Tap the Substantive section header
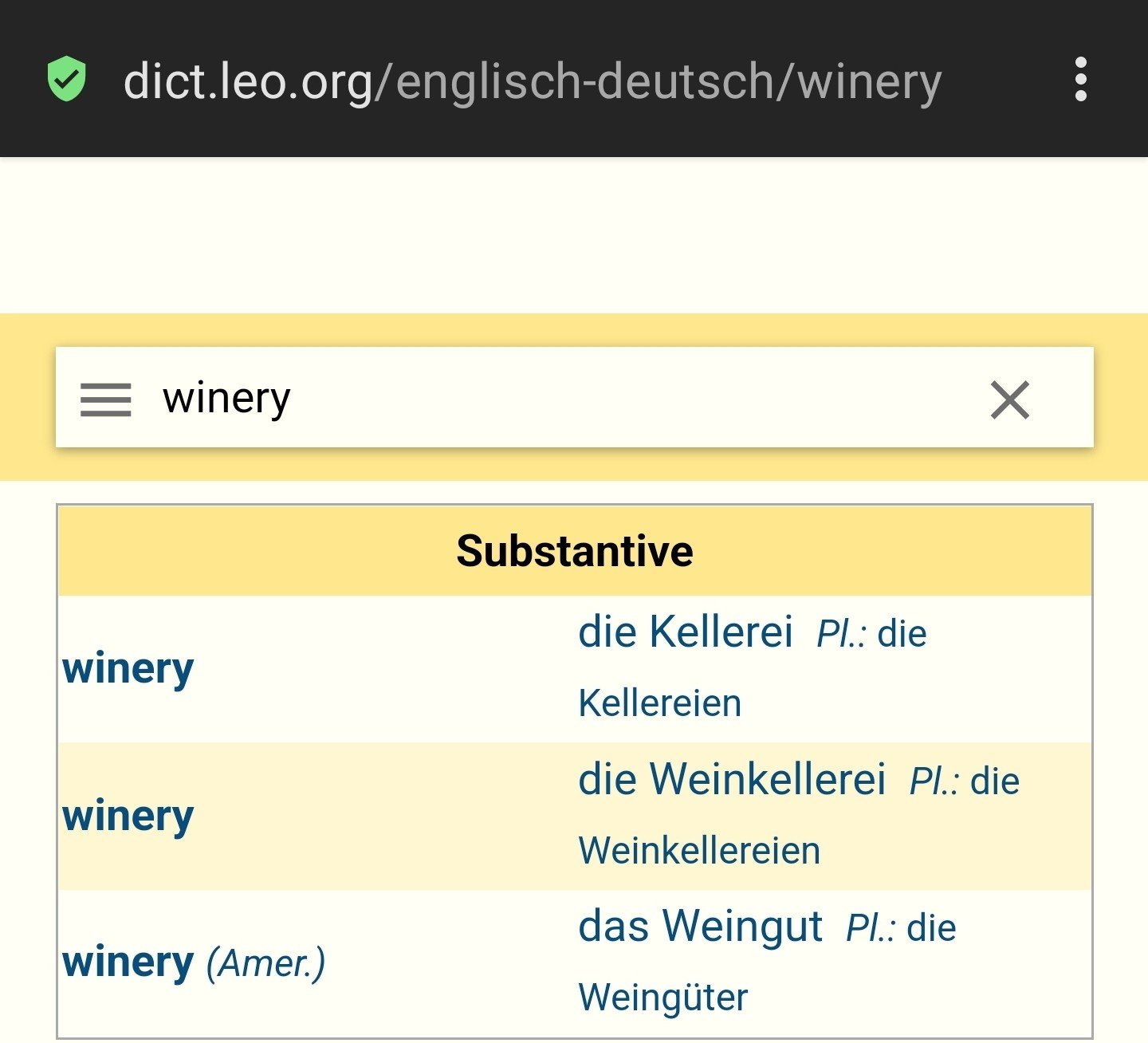The image size is (1148, 1043). click(574, 551)
